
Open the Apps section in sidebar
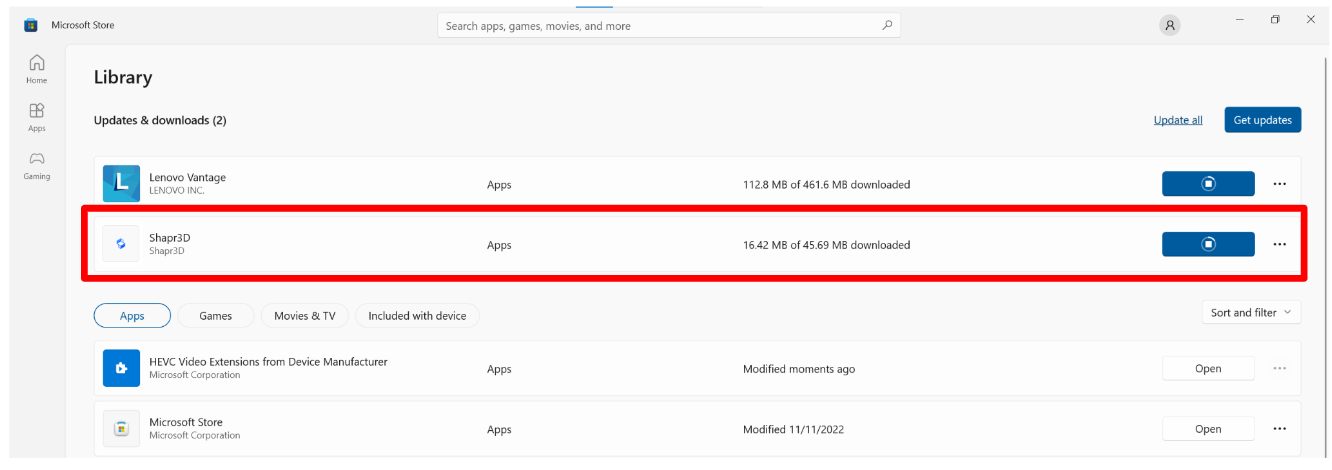[37, 117]
